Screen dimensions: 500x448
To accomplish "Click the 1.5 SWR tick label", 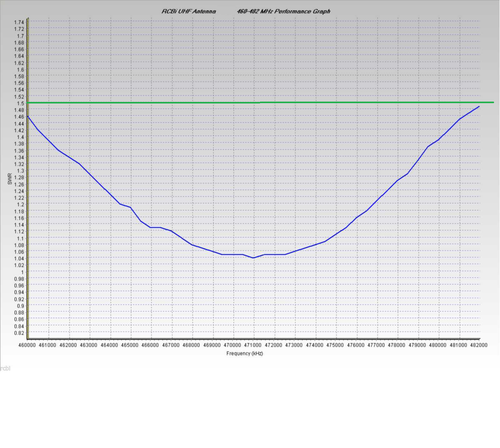I will coord(20,103).
